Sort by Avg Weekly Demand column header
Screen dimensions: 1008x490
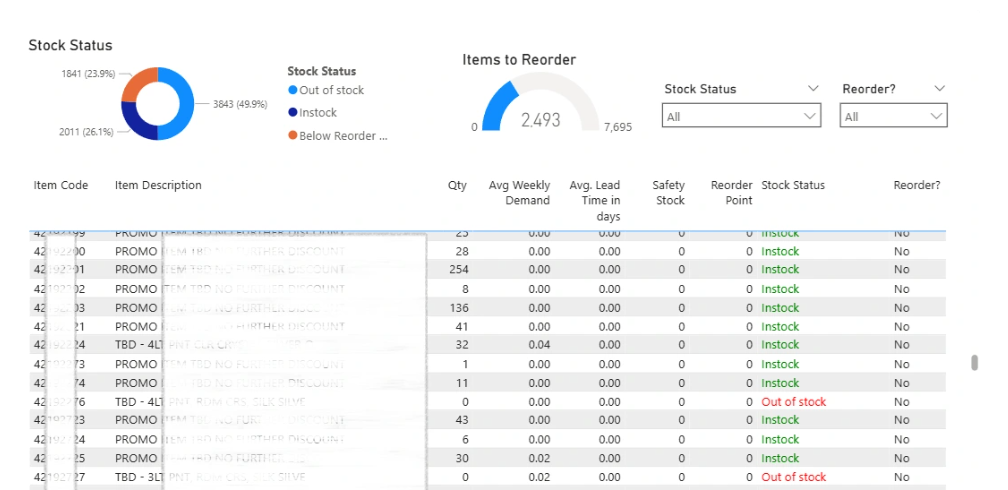(x=519, y=193)
